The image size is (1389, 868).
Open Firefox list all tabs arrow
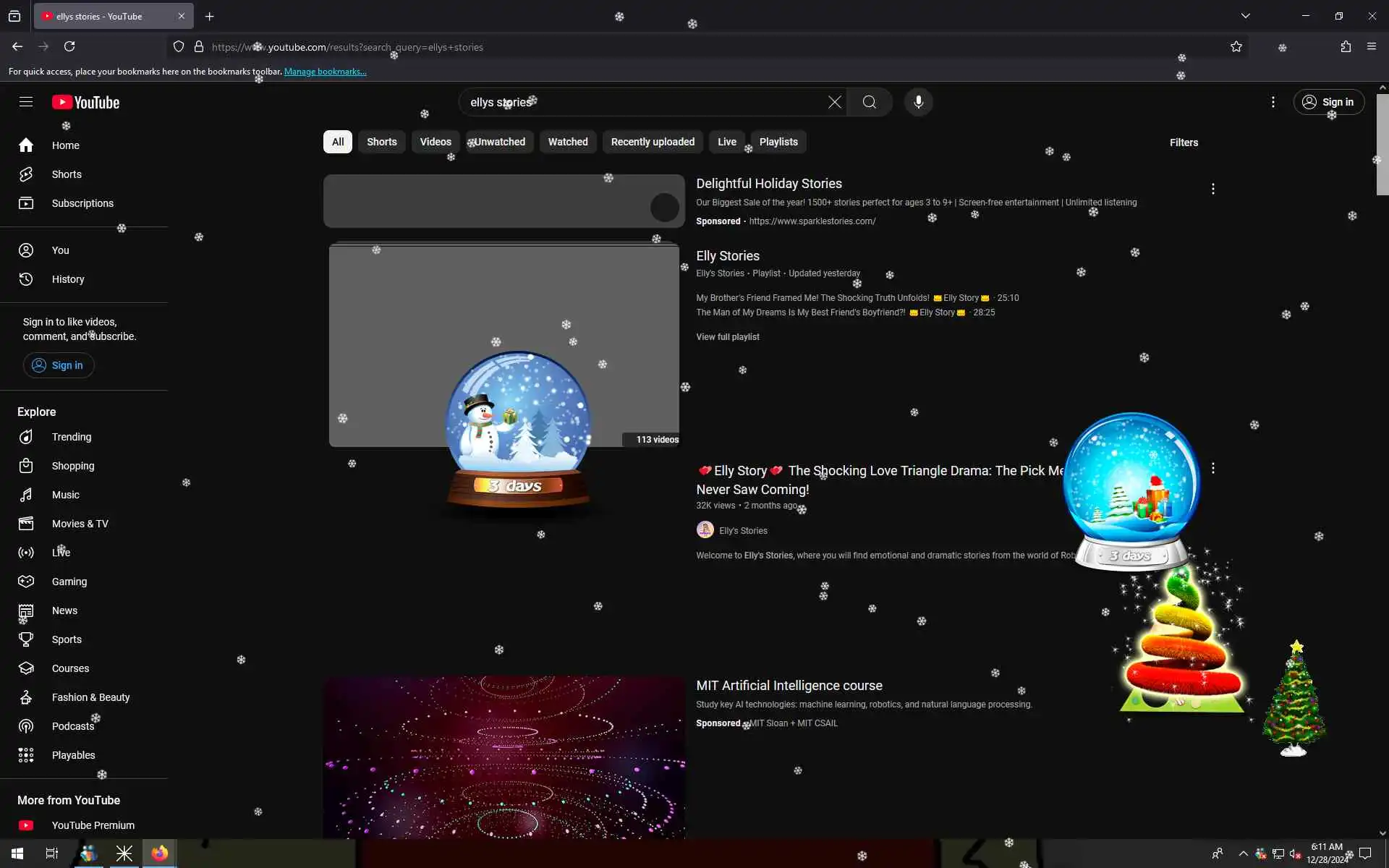coord(1245,16)
